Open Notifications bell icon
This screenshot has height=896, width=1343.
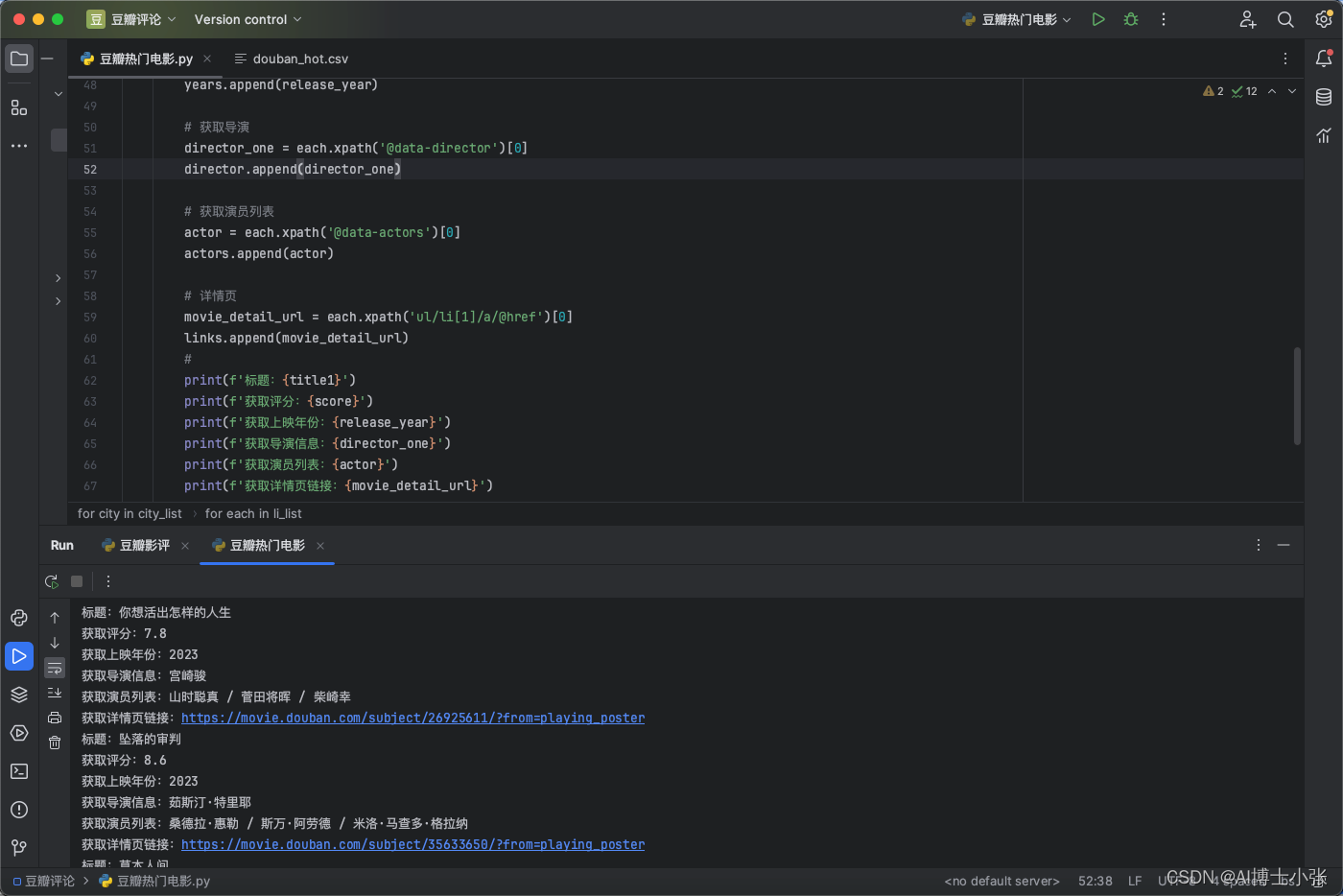pyautogui.click(x=1324, y=59)
